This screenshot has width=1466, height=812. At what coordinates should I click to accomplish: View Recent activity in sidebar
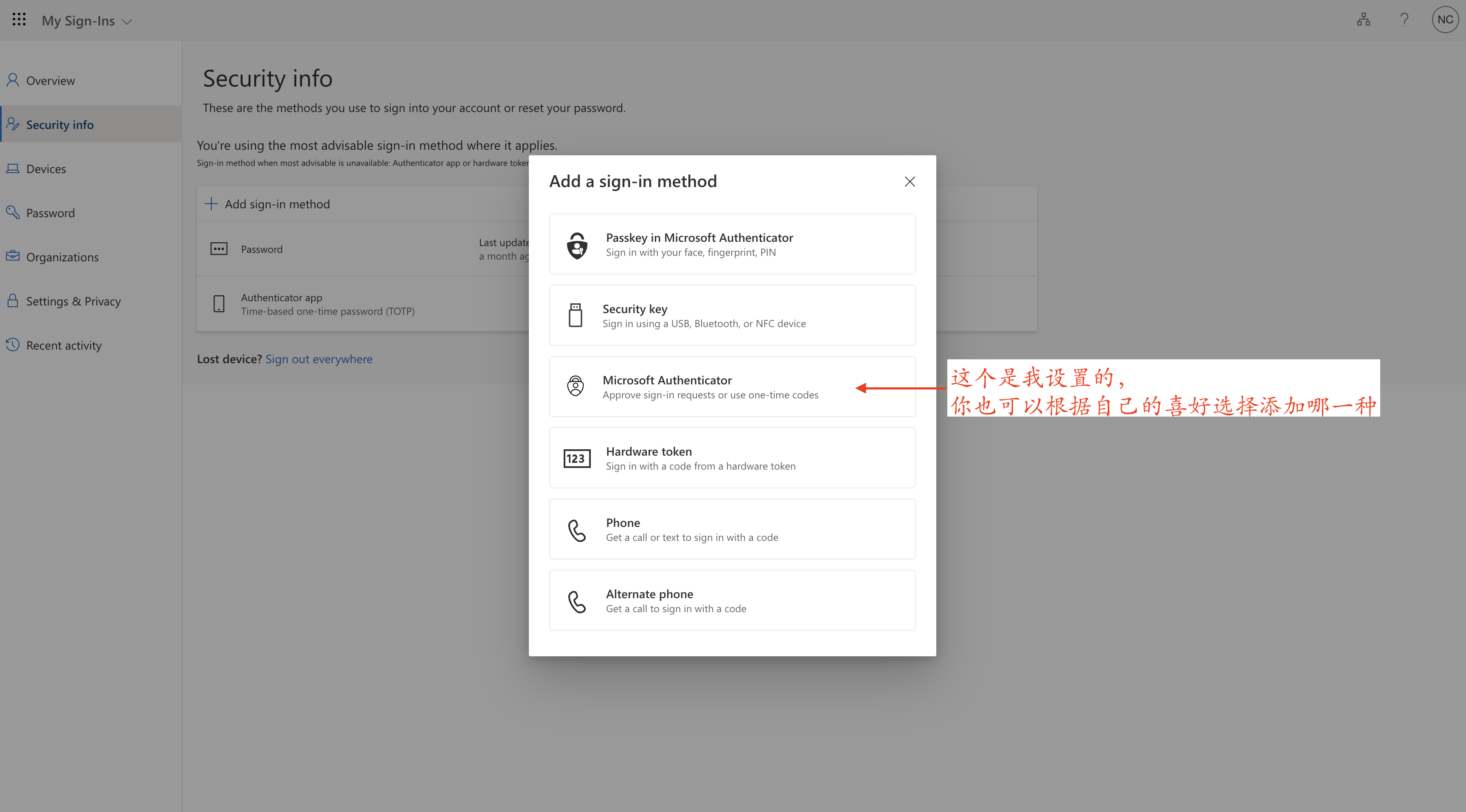pos(64,345)
